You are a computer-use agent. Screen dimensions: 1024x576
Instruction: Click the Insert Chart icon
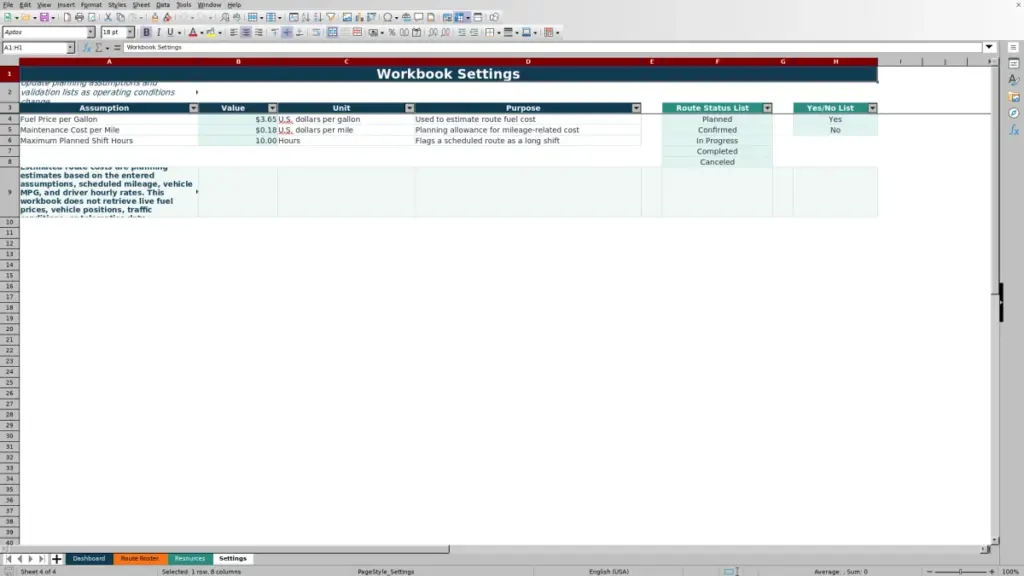pos(359,17)
